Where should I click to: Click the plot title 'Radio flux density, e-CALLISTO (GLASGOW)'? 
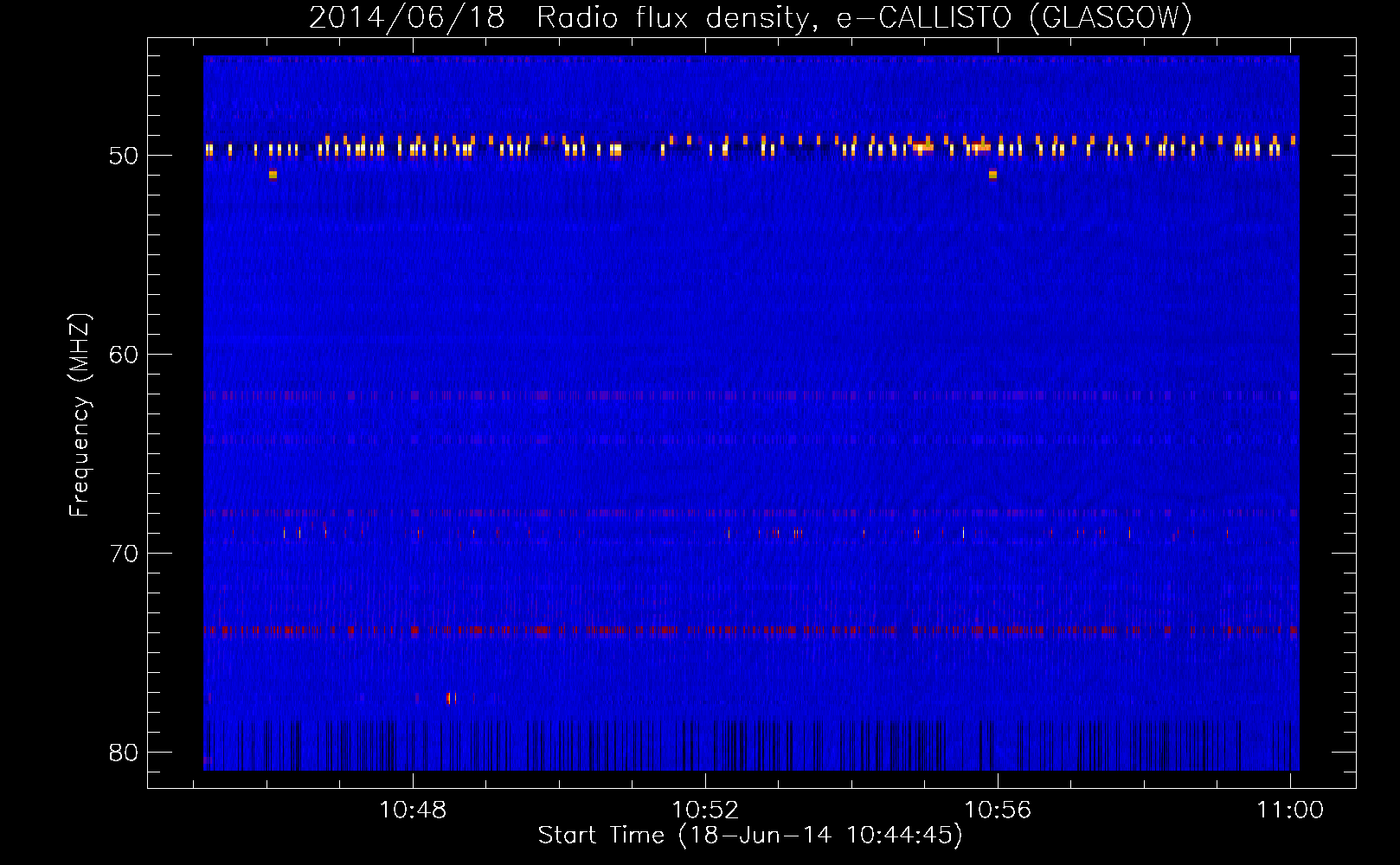pyautogui.click(x=864, y=18)
